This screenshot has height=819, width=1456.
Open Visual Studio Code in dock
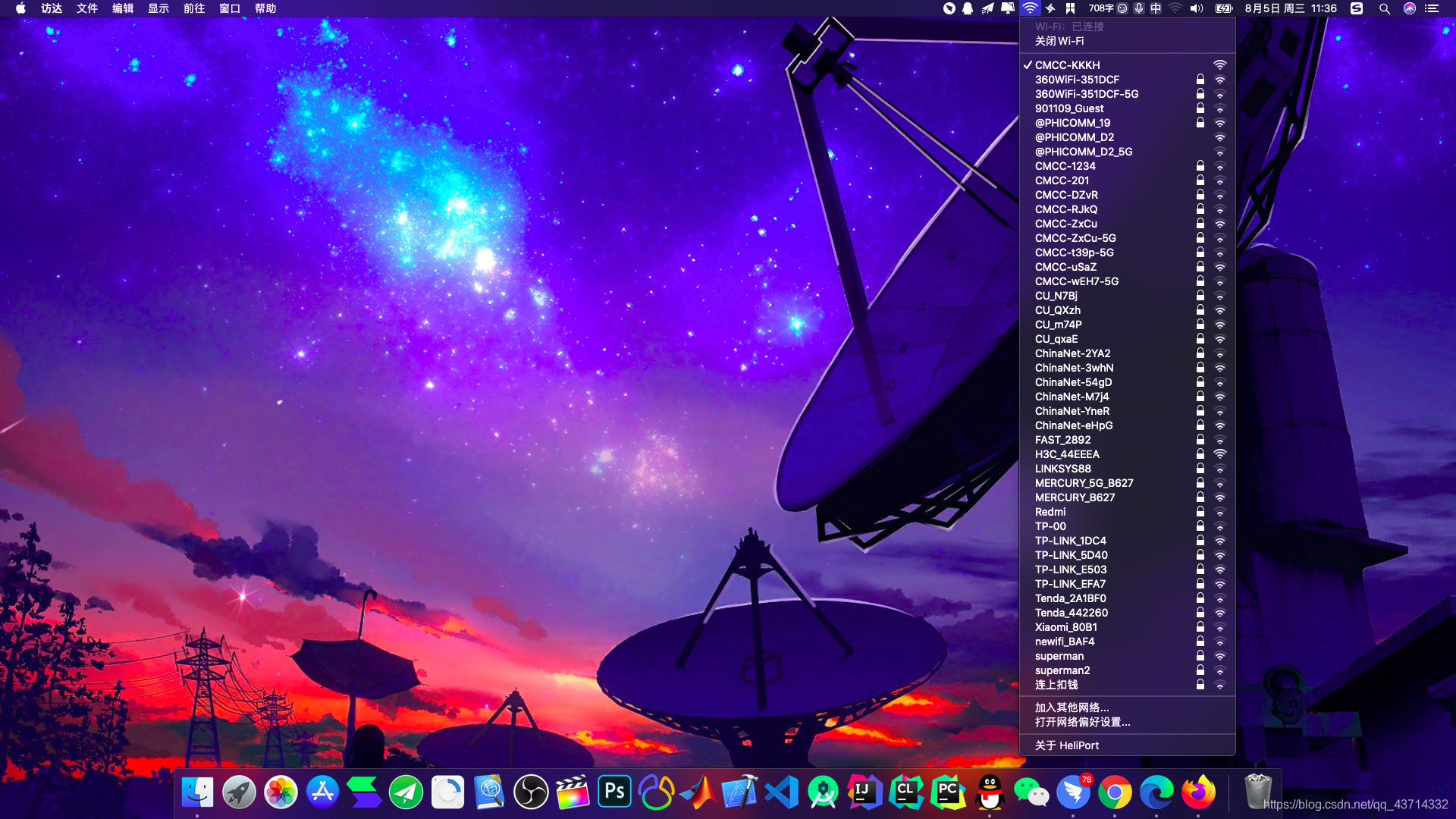781,792
